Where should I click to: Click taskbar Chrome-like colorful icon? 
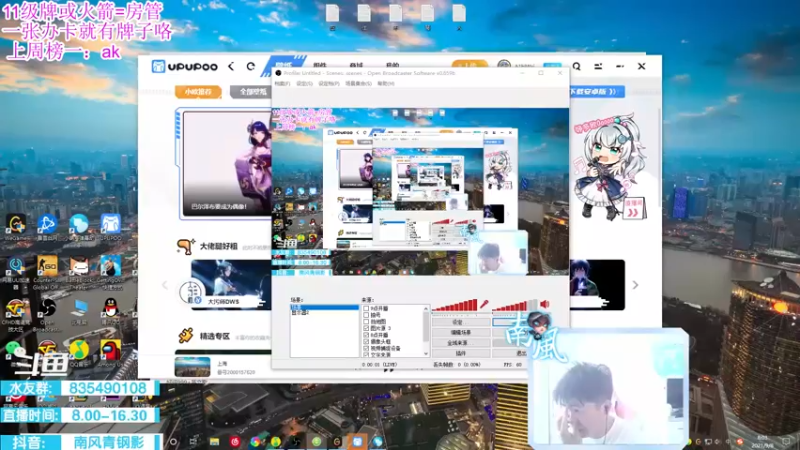[255, 442]
